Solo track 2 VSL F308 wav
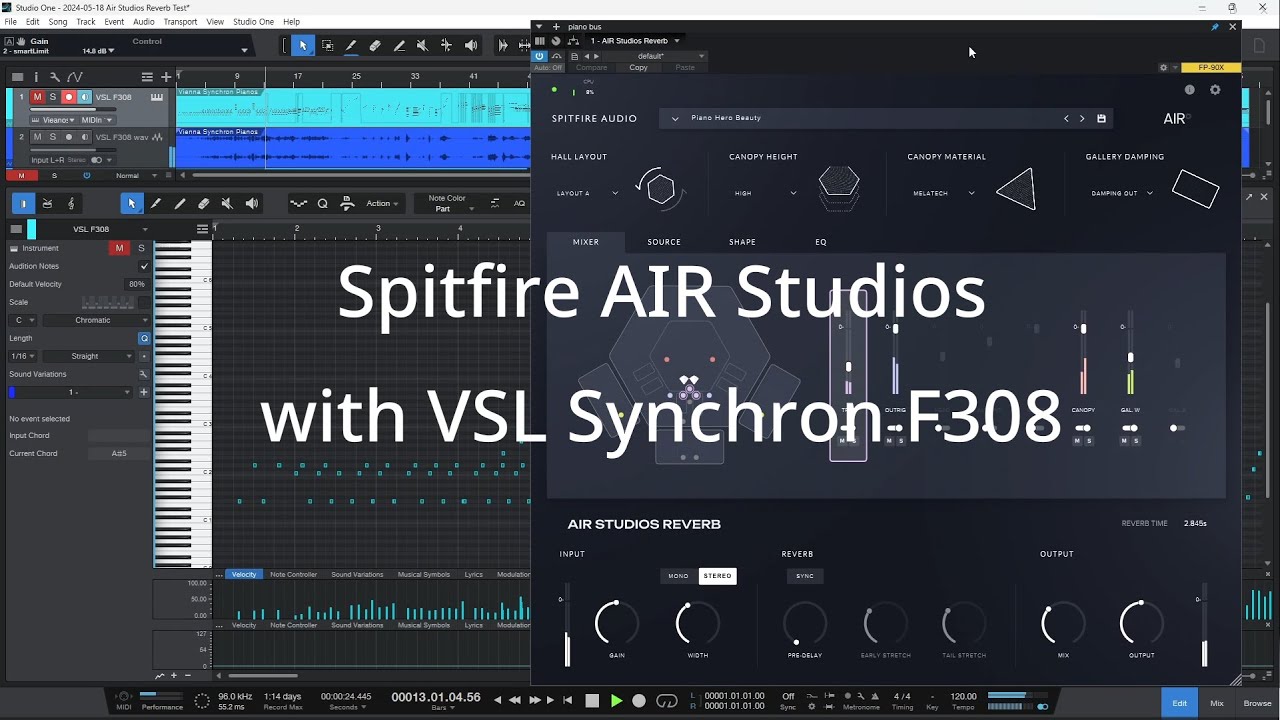 (x=52, y=137)
